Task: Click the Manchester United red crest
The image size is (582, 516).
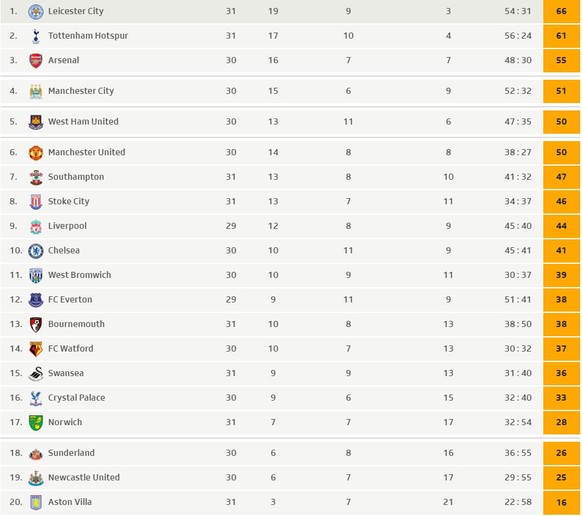Action: tap(36, 153)
